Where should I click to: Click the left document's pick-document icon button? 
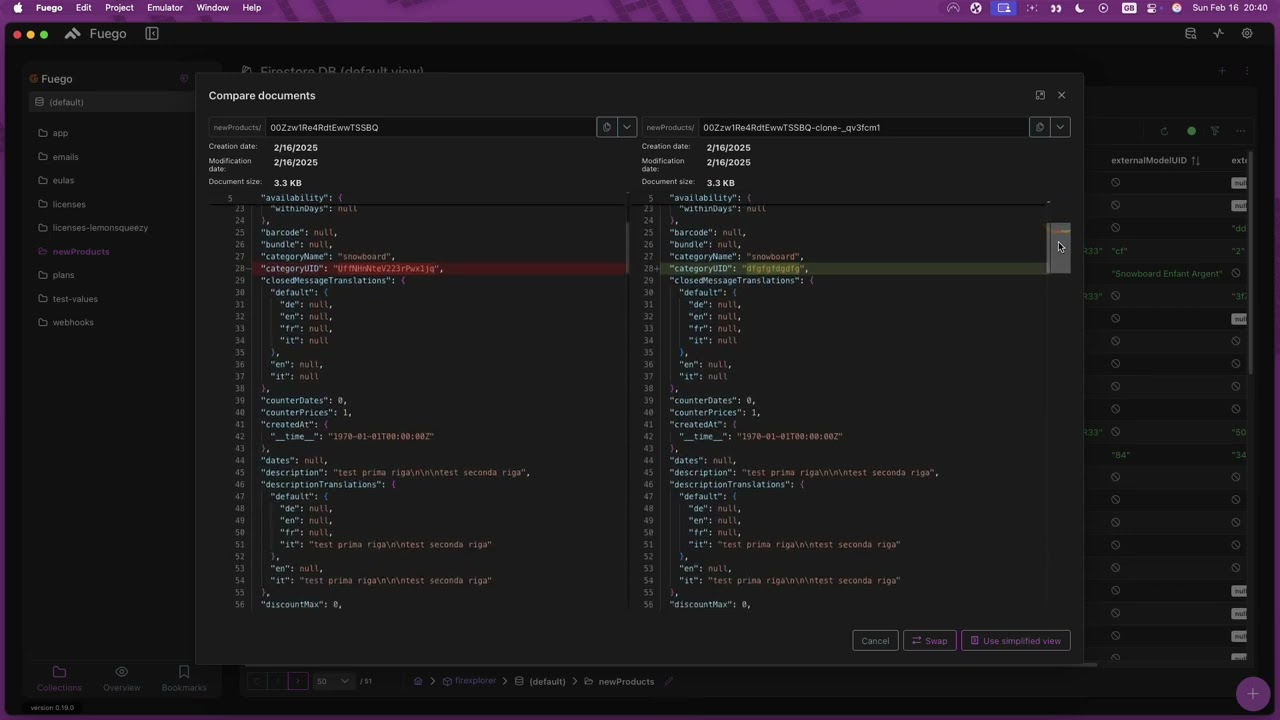(x=606, y=127)
